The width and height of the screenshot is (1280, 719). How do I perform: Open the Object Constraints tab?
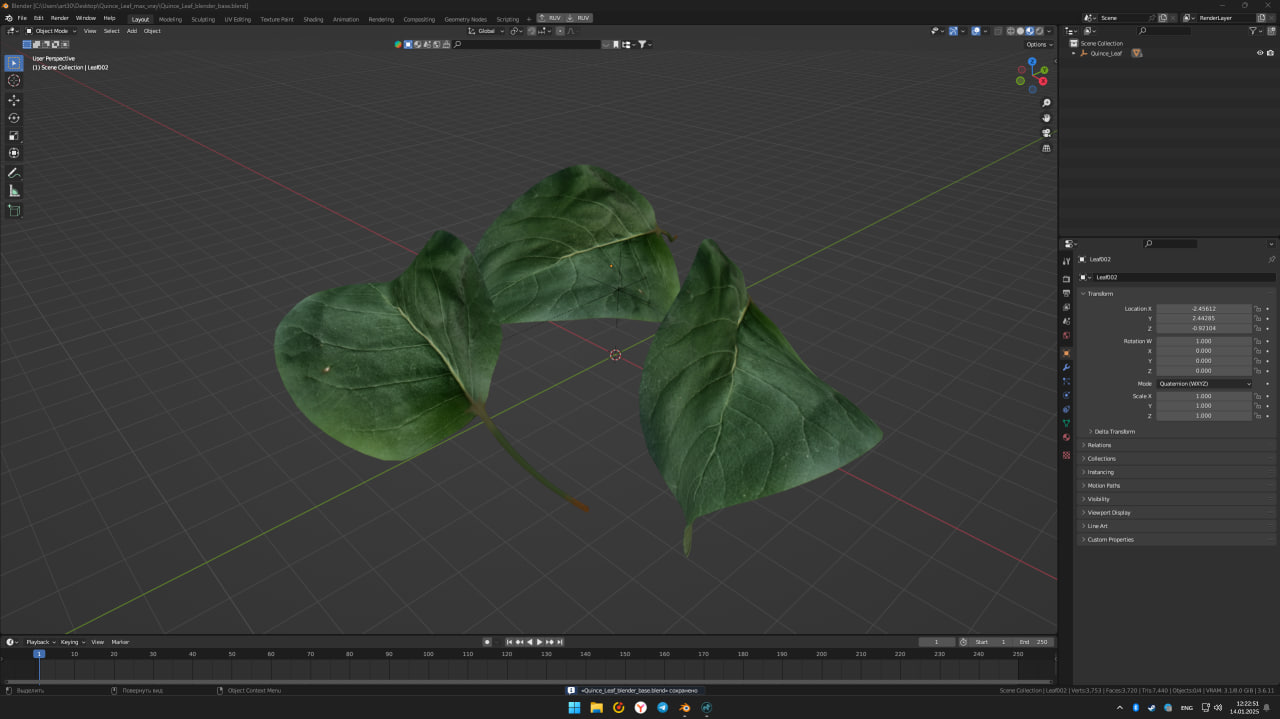pyautogui.click(x=1066, y=409)
